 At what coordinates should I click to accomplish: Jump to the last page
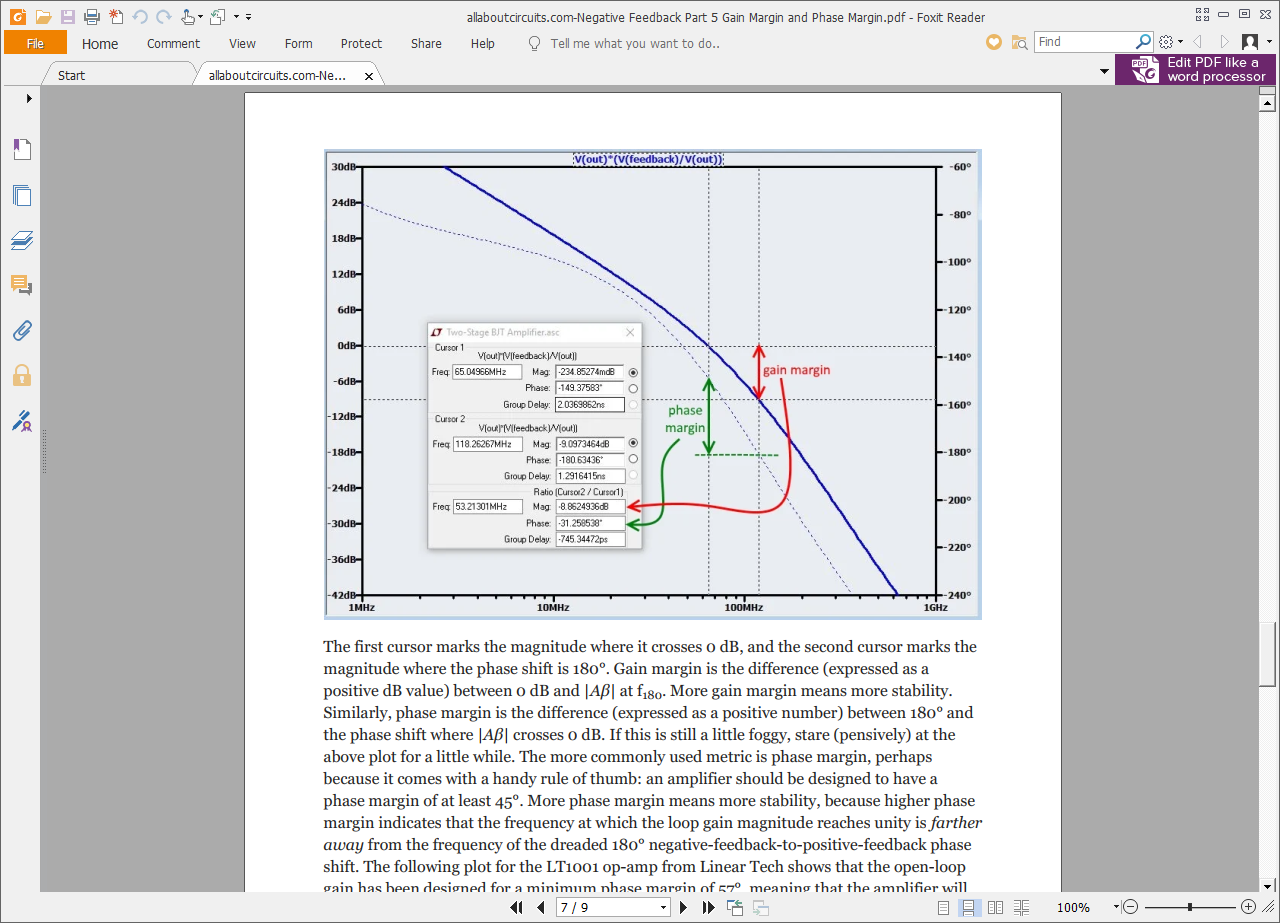point(708,907)
